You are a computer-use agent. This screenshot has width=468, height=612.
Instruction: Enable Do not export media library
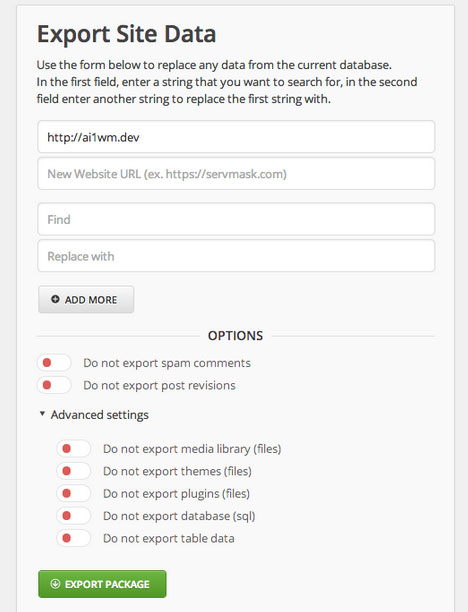pyautogui.click(x=74, y=449)
